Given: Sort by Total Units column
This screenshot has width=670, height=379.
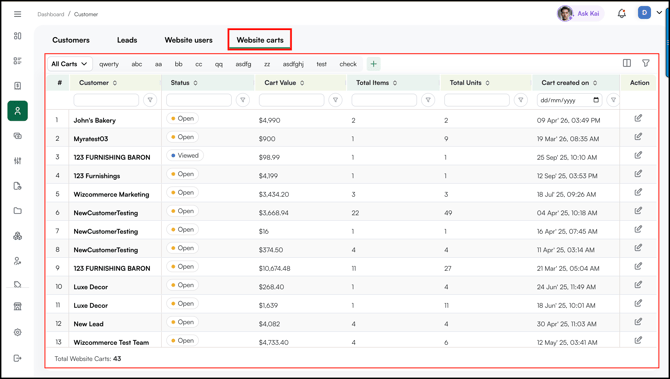Looking at the screenshot, I should 488,83.
